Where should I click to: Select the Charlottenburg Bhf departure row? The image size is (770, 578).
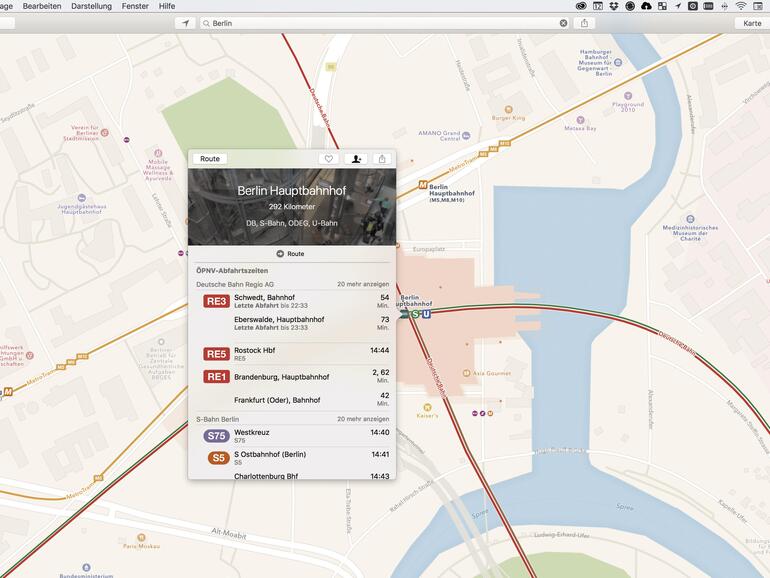coord(293,475)
